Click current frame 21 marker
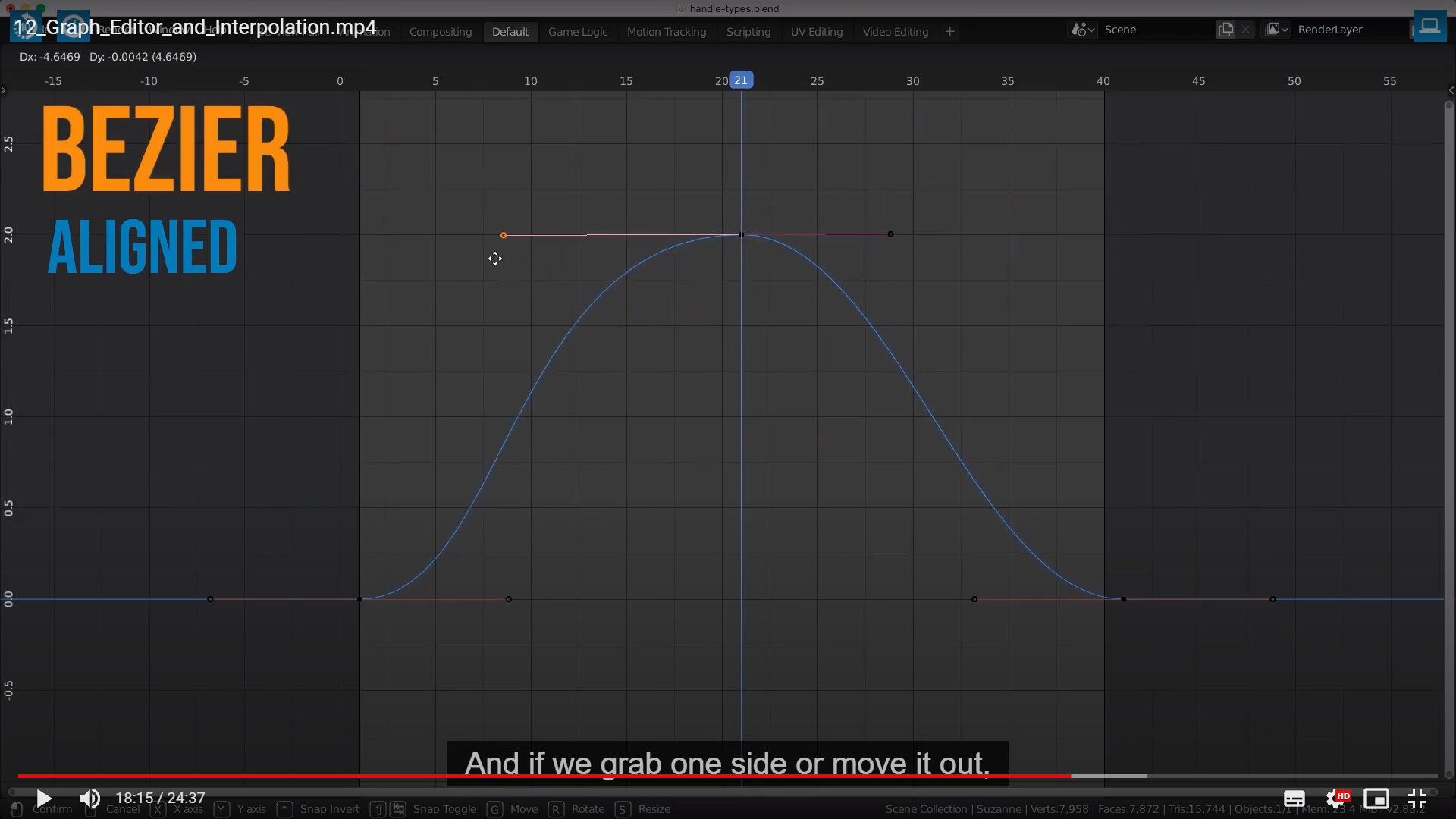 click(x=741, y=80)
